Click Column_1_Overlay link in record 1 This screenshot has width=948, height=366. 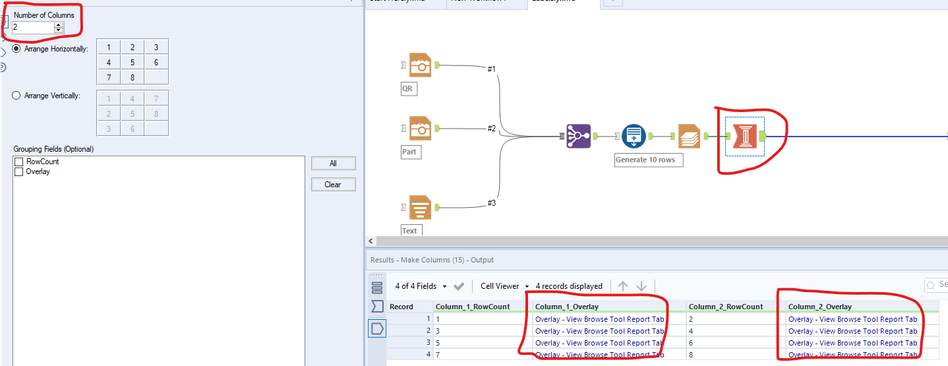pos(600,319)
